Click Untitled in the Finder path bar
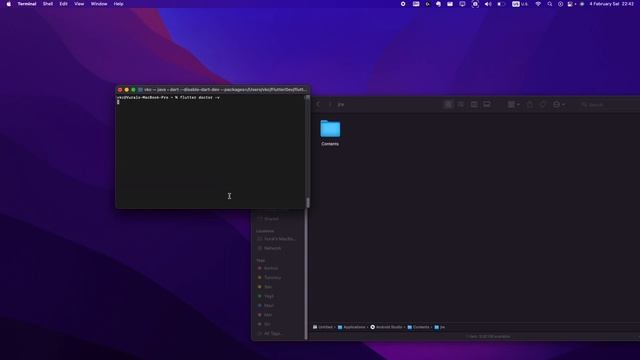Image resolution: width=640 pixels, height=360 pixels. (x=323, y=327)
